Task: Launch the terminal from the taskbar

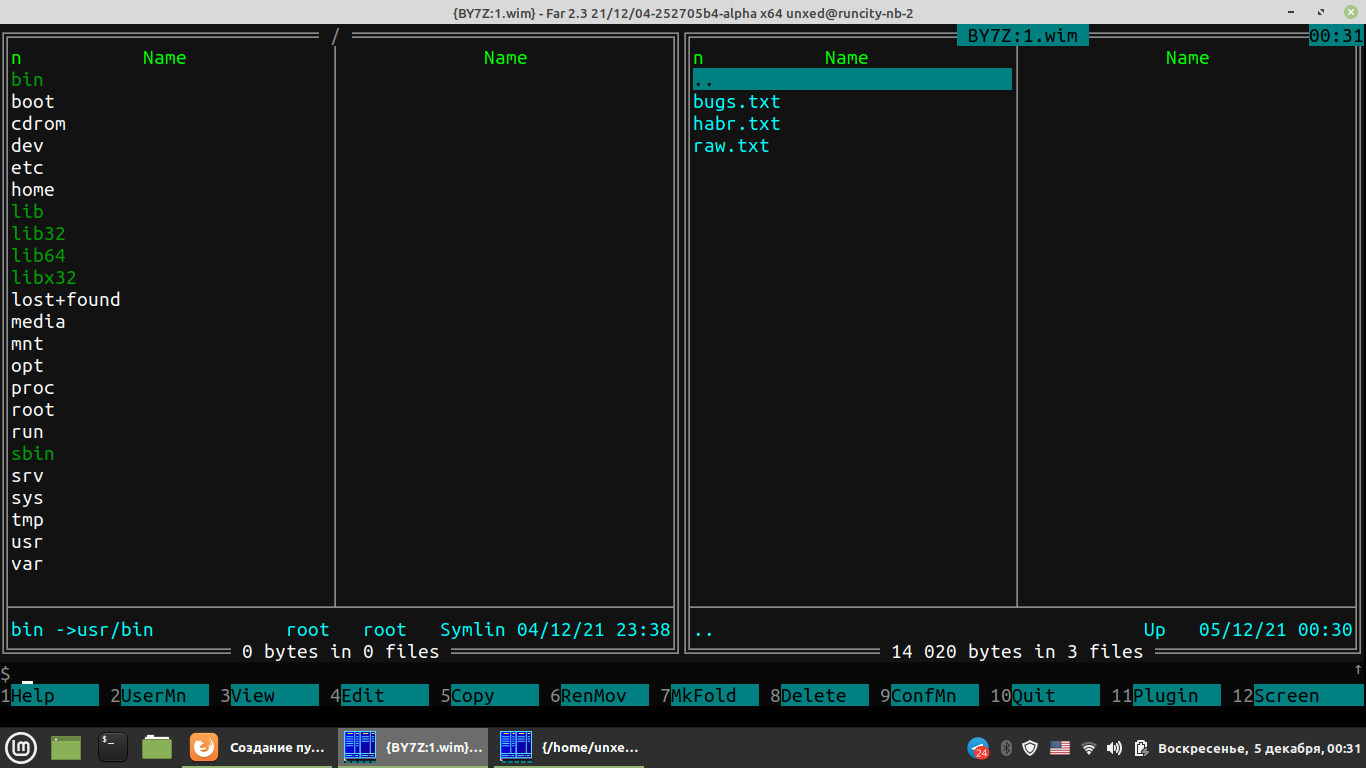Action: 113,747
